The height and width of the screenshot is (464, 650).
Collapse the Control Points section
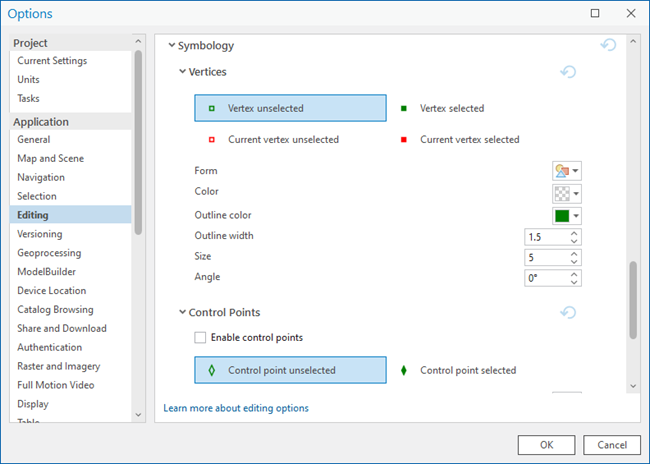point(182,313)
